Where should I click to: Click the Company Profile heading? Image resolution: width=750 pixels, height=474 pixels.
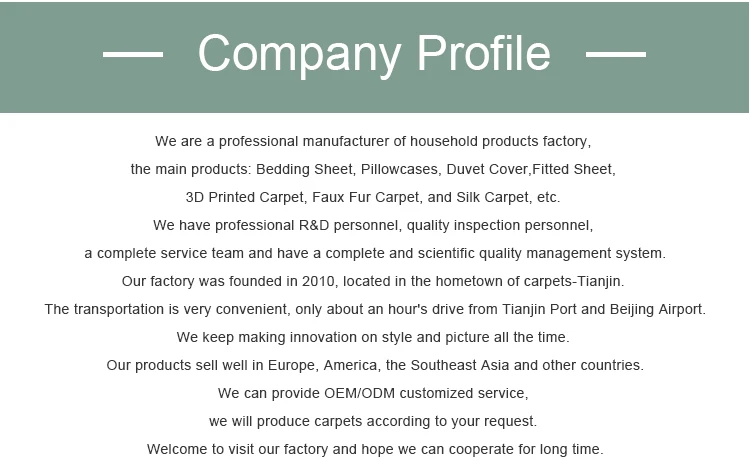point(374,54)
